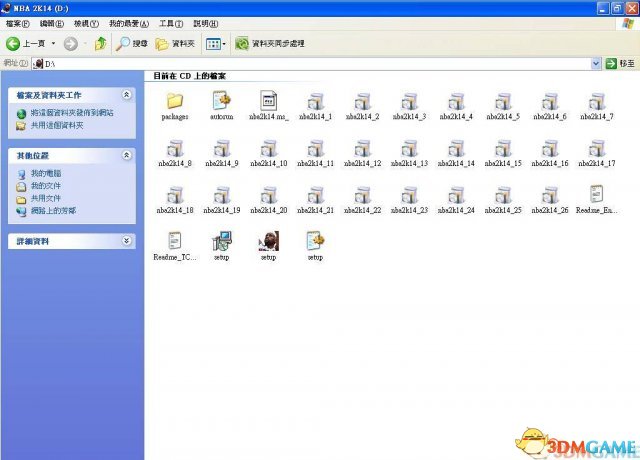Open 網路上的芳鄰 Network Places link
The width and height of the screenshot is (640, 460).
(x=53, y=211)
